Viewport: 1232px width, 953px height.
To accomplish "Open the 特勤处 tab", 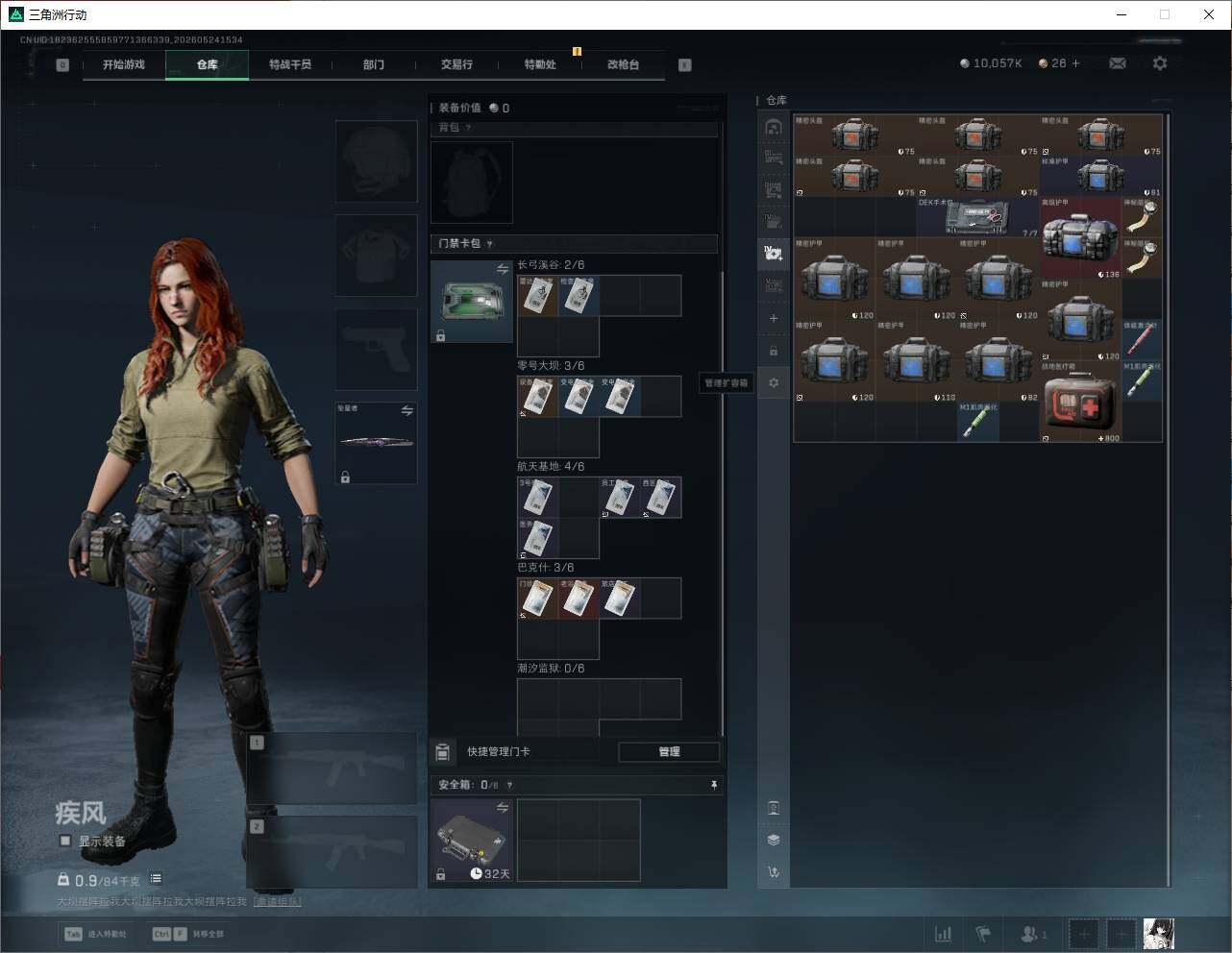I will 540,64.
